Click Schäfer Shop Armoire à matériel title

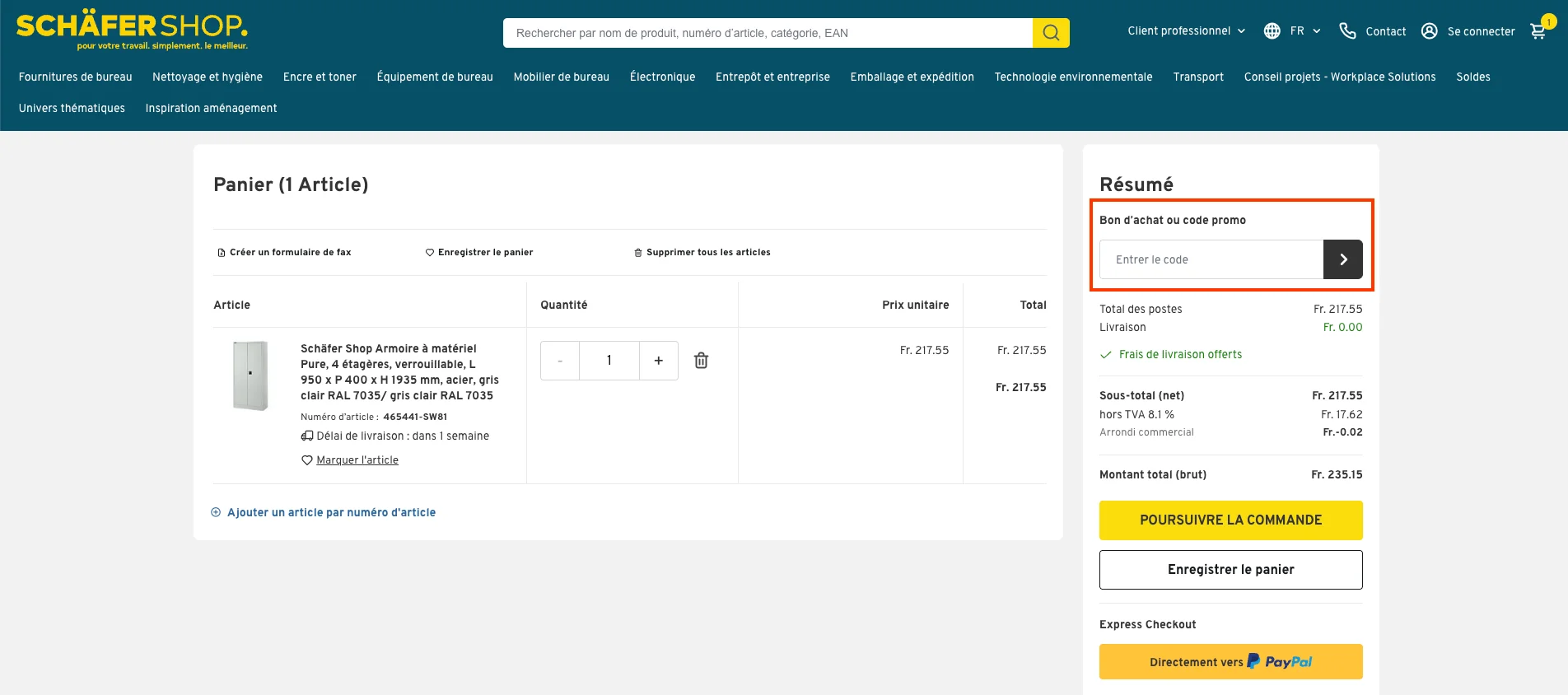click(x=399, y=372)
